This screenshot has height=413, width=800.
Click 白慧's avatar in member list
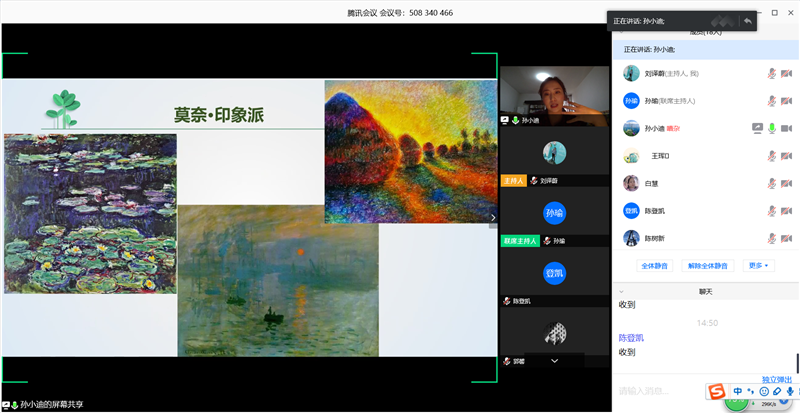[x=631, y=183]
